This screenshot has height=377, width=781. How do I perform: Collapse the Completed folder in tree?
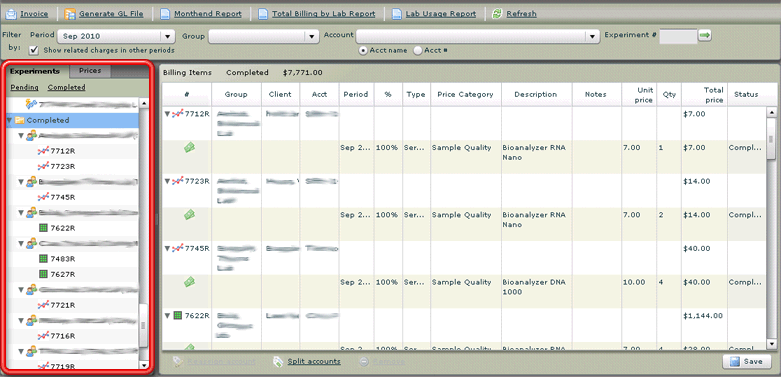(9, 121)
